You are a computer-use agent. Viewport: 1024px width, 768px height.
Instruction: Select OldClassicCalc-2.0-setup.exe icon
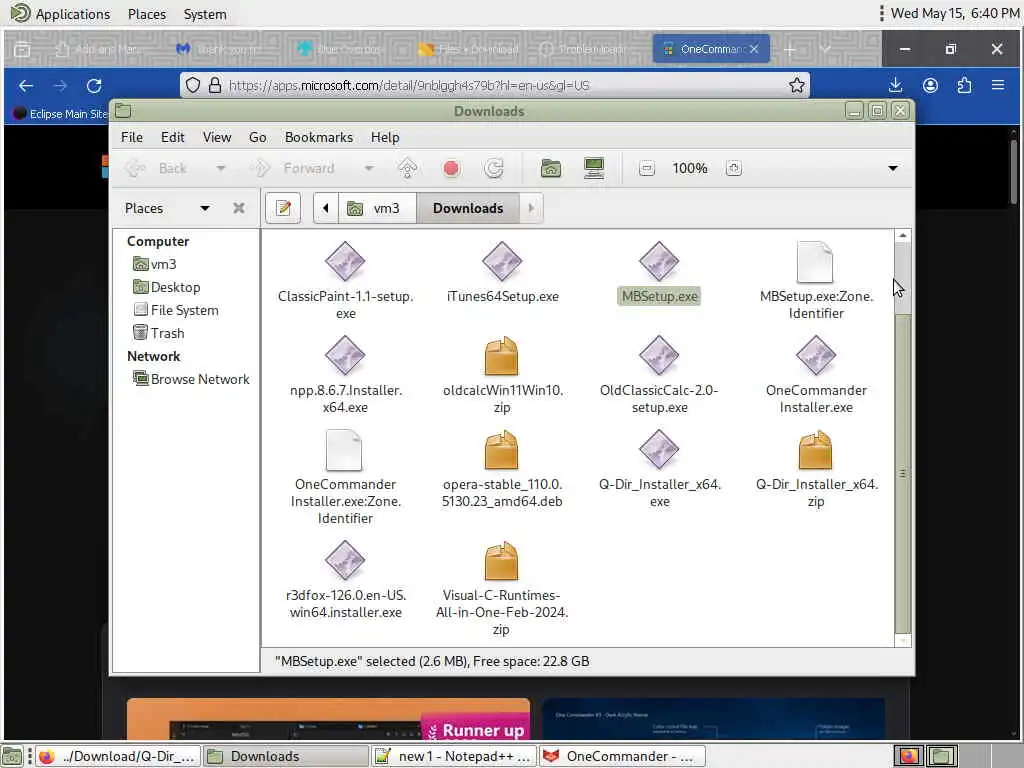pyautogui.click(x=659, y=356)
